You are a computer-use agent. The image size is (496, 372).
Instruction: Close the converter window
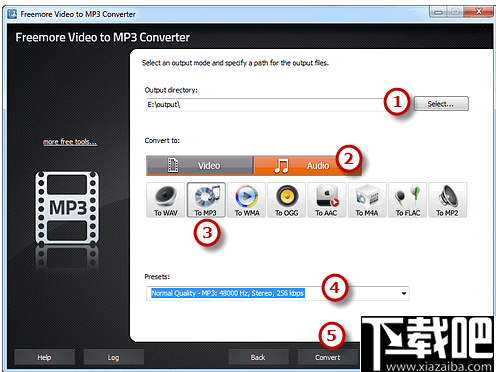[479, 12]
